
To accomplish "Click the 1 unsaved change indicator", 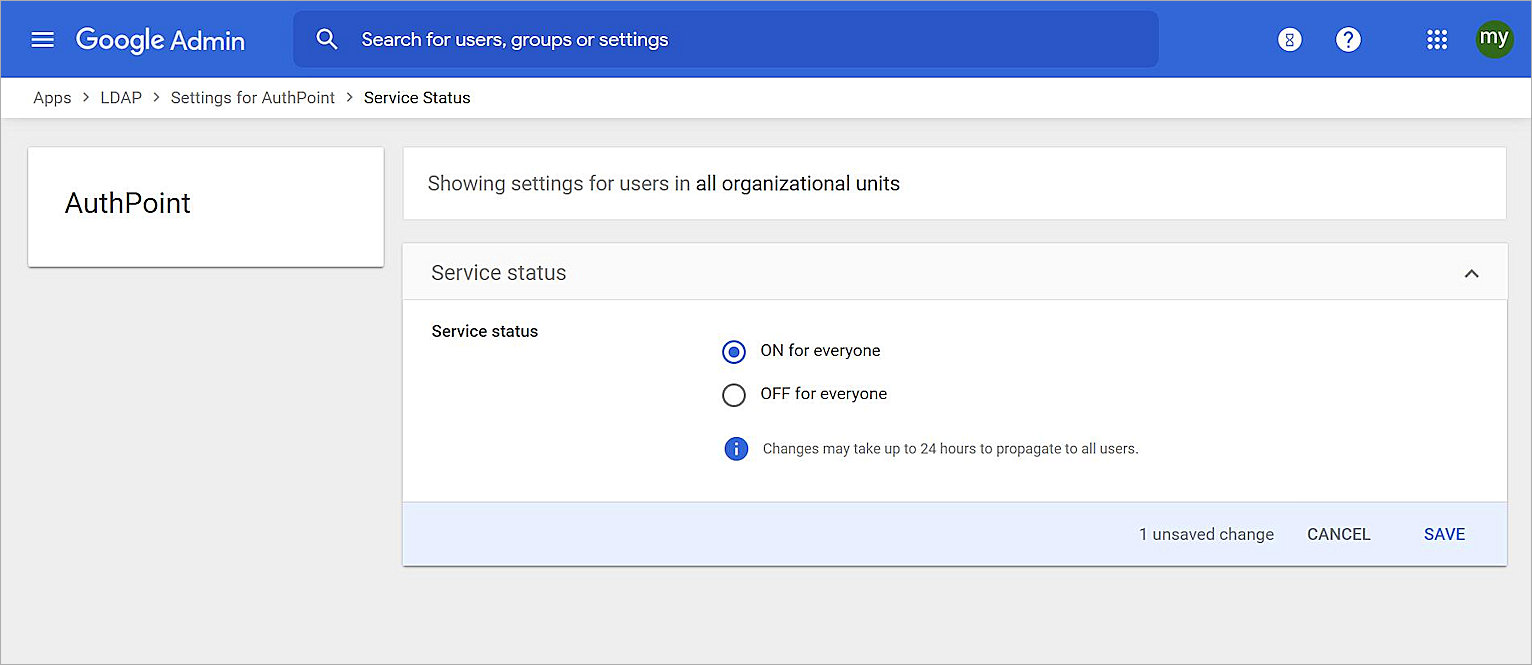I will (x=1206, y=534).
